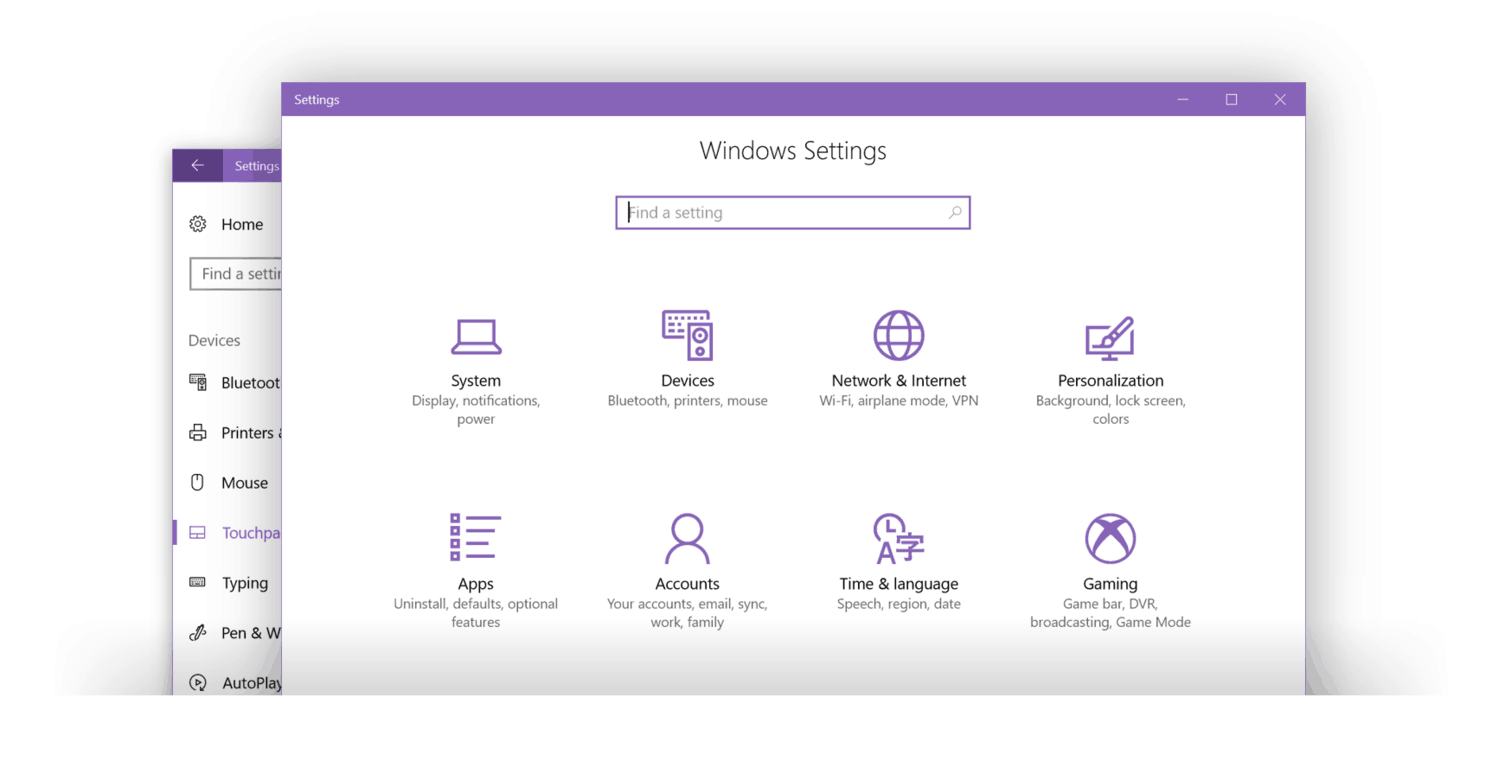1511x768 pixels.
Task: Open the Apps list icon
Action: point(475,537)
